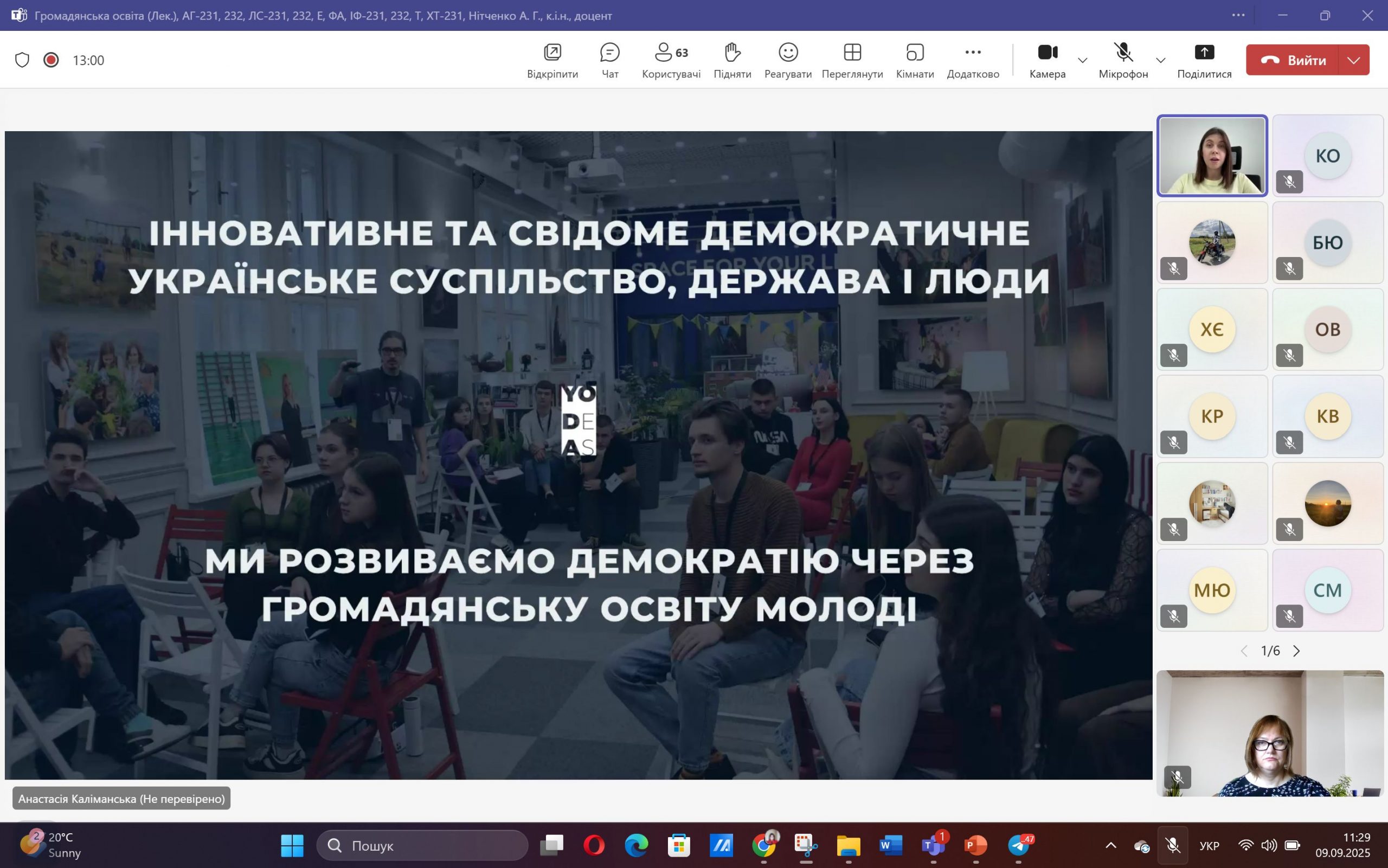This screenshot has width=1388, height=868.
Task: Expand microphone options dropdown arrow
Action: click(x=1160, y=60)
